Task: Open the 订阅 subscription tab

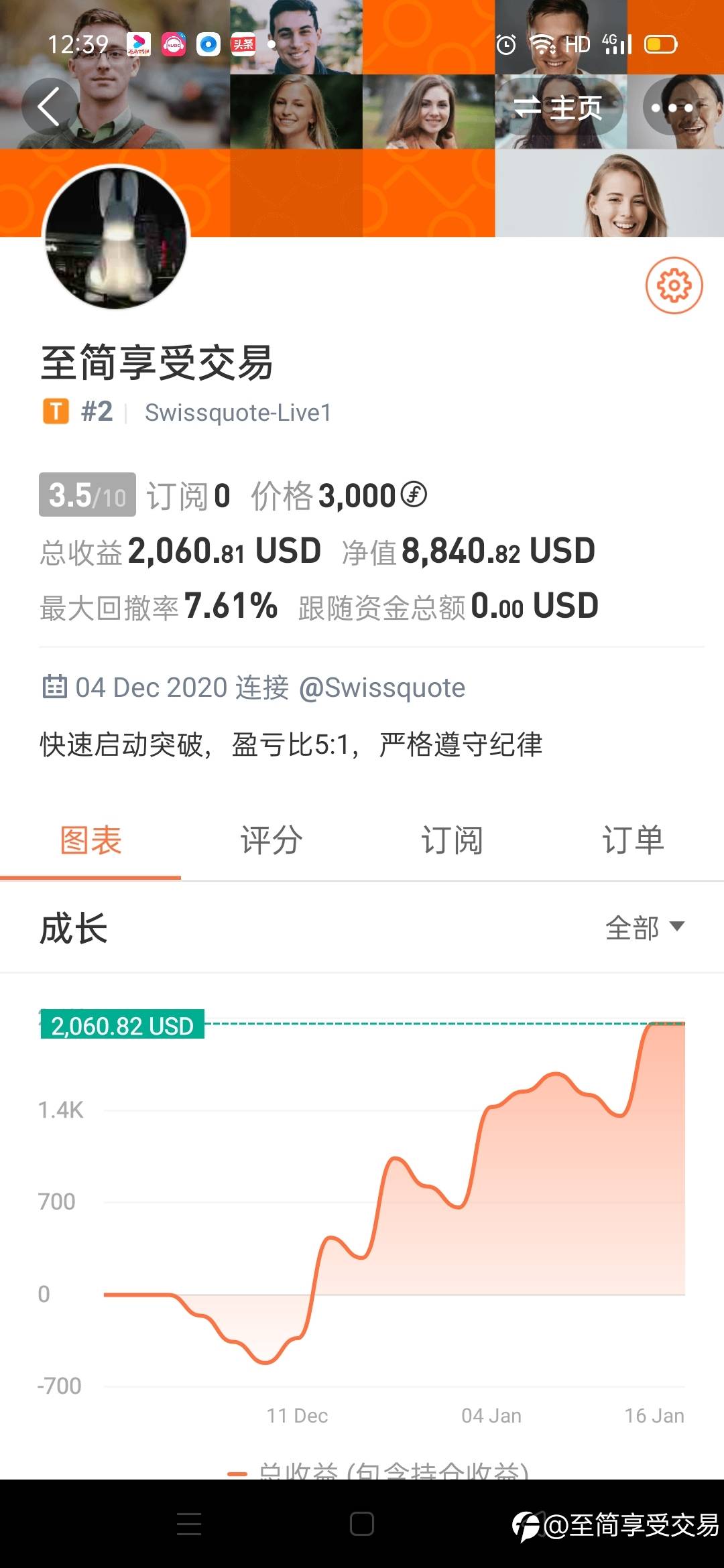Action: 452,840
